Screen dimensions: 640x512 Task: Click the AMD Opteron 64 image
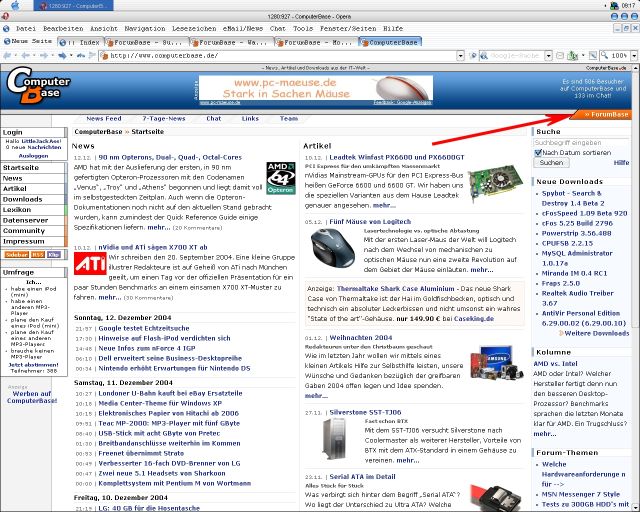[x=281, y=178]
